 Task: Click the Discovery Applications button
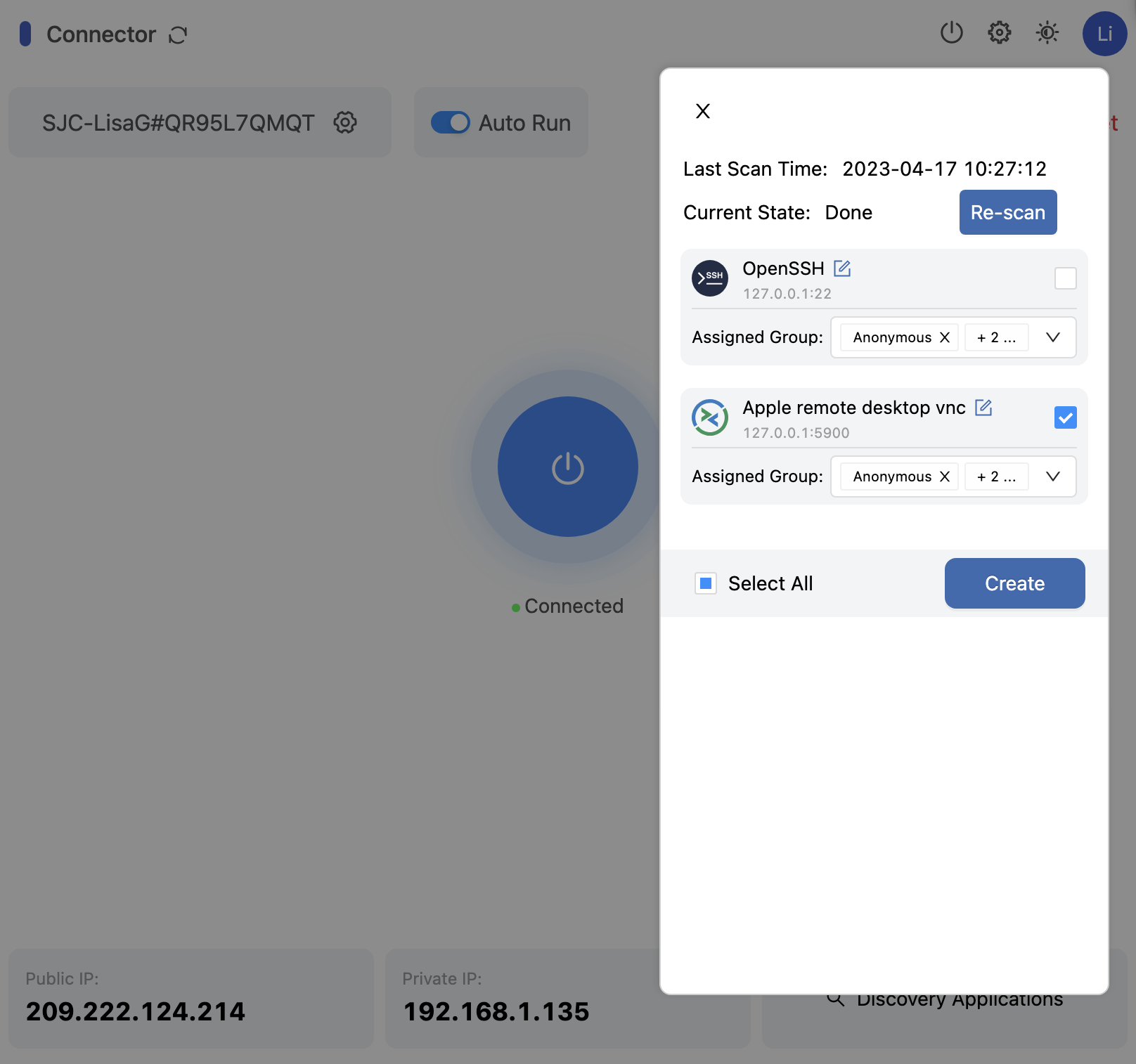pyautogui.click(x=944, y=999)
